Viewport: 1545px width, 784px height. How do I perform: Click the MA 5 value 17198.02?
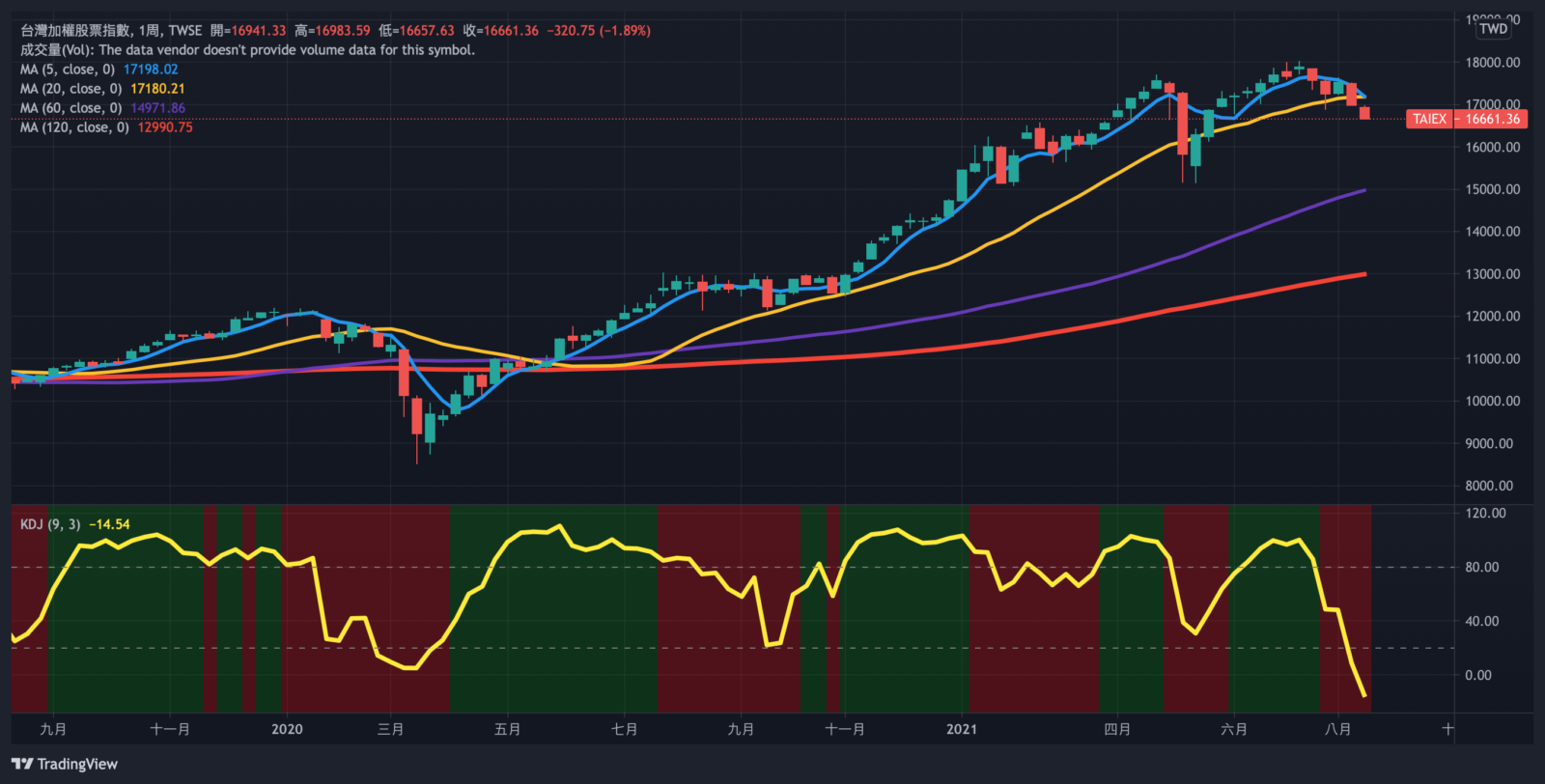(151, 70)
